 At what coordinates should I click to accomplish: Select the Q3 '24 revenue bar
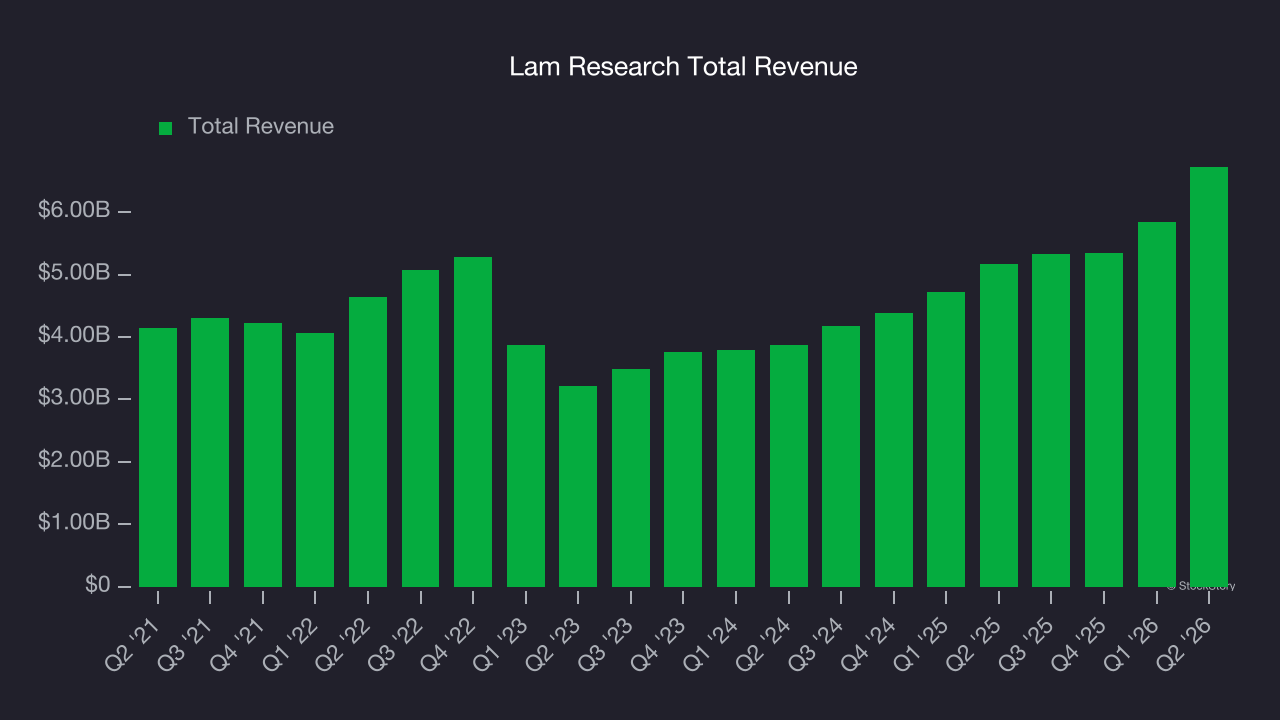[x=841, y=456]
